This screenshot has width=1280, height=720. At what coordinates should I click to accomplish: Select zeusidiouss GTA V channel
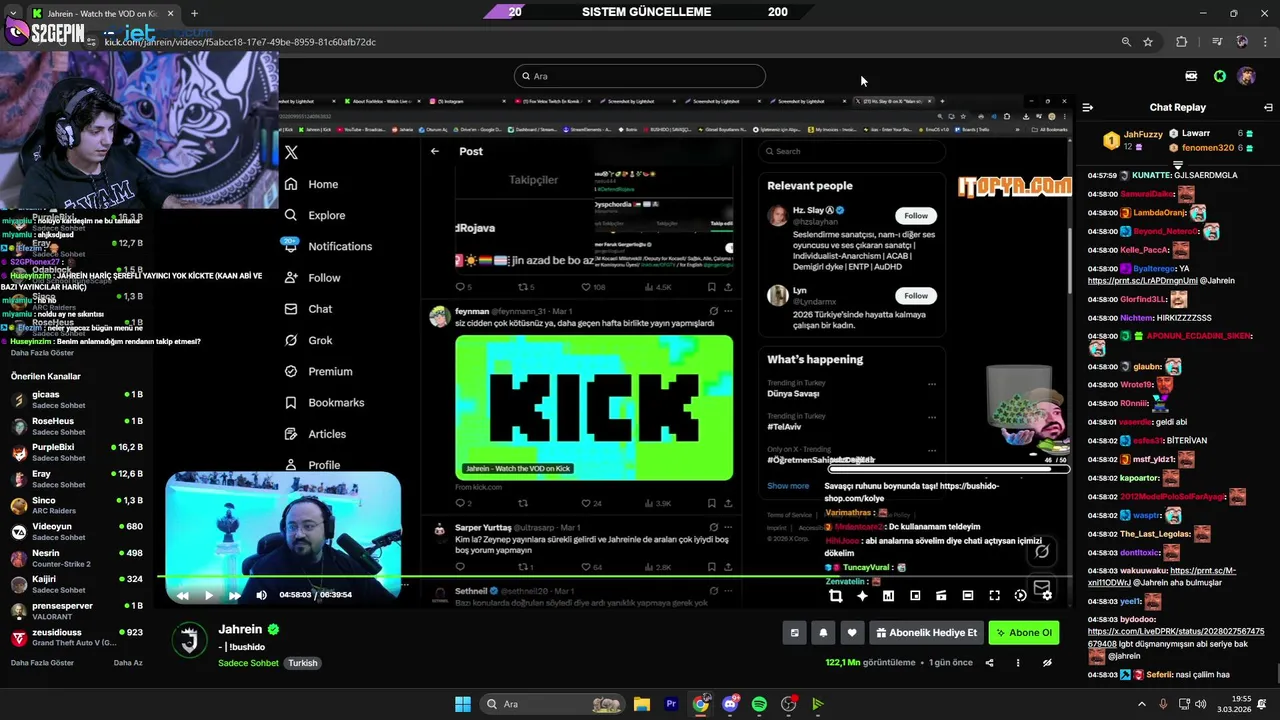click(x=75, y=637)
